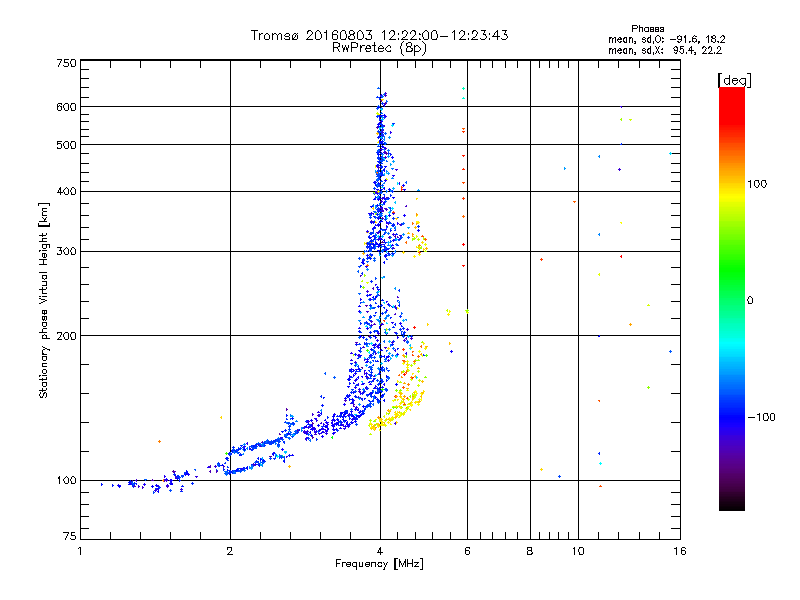Select the 'RwPretec (8p)' subtitle text
This screenshot has height=600, width=800.
click(x=379, y=48)
